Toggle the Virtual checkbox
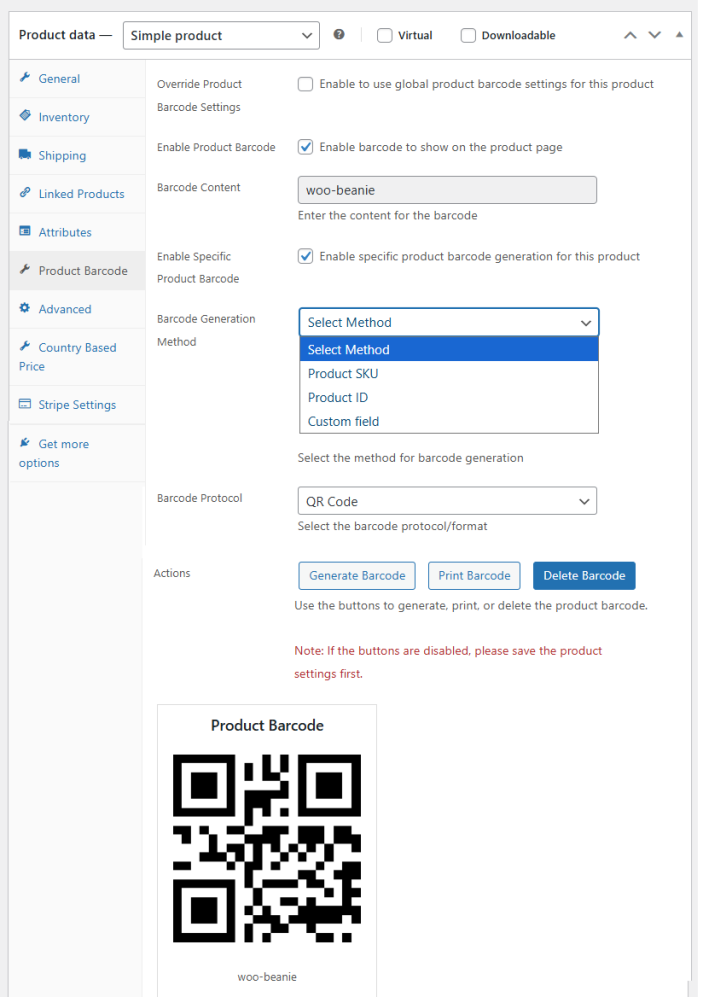The image size is (703, 997). click(x=385, y=36)
